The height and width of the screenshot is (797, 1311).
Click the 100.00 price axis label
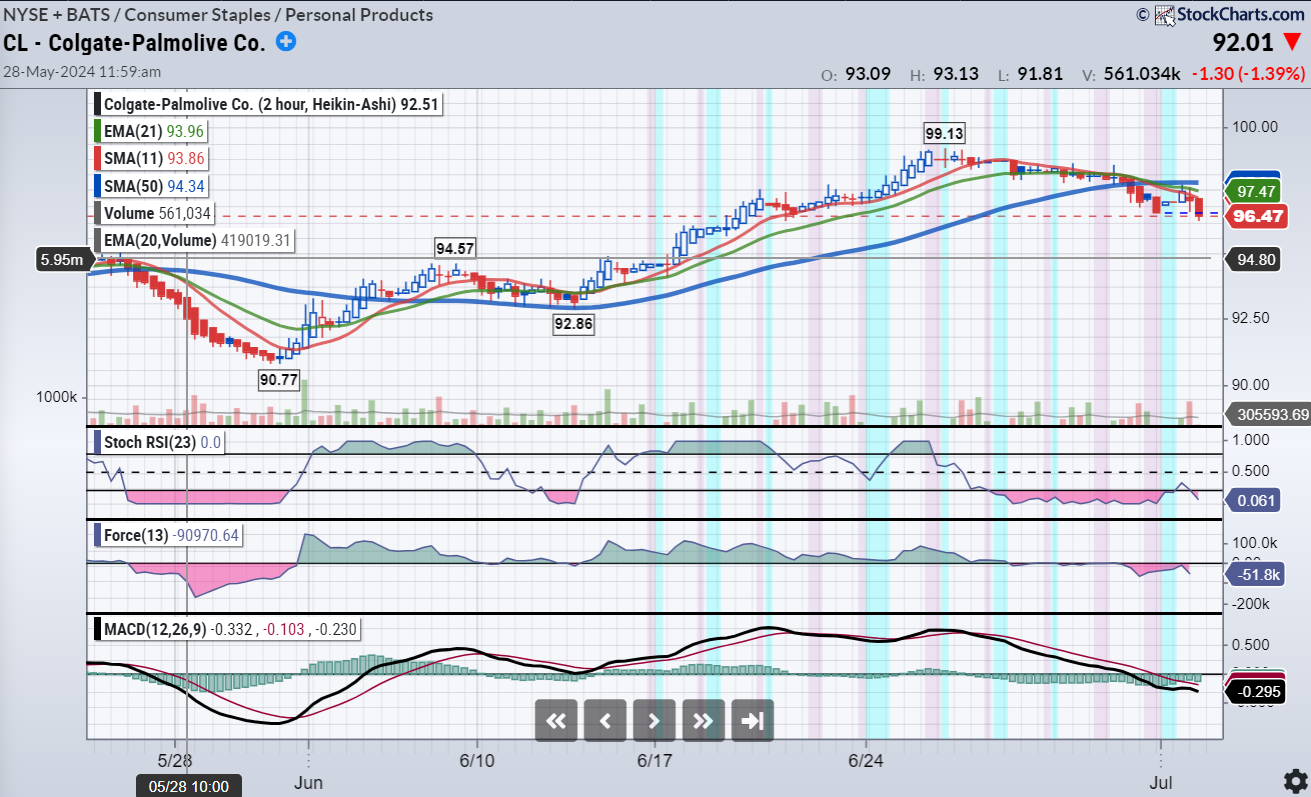tap(1256, 127)
